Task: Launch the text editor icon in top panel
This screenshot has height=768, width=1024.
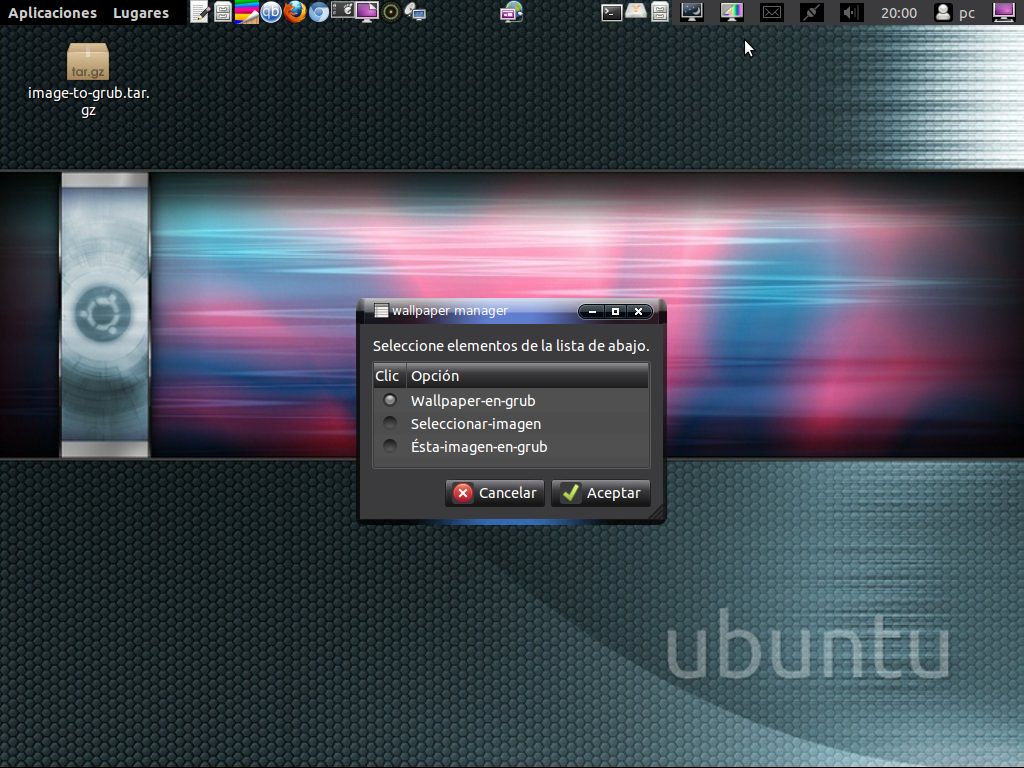Action: 200,12
